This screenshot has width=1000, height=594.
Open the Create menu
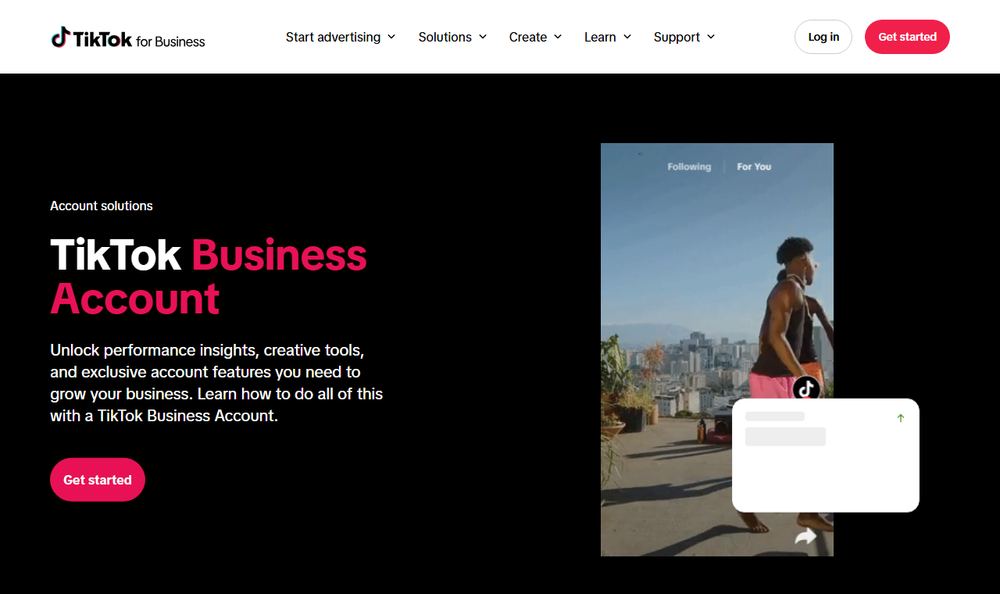[535, 37]
